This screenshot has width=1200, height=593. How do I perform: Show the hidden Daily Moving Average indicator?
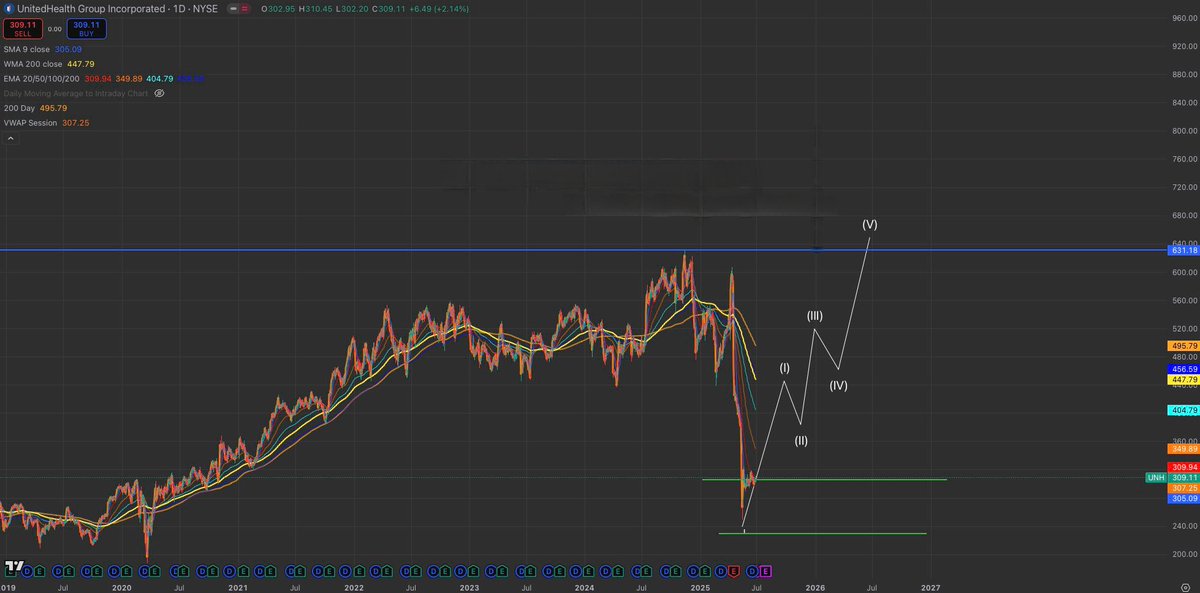[159, 93]
